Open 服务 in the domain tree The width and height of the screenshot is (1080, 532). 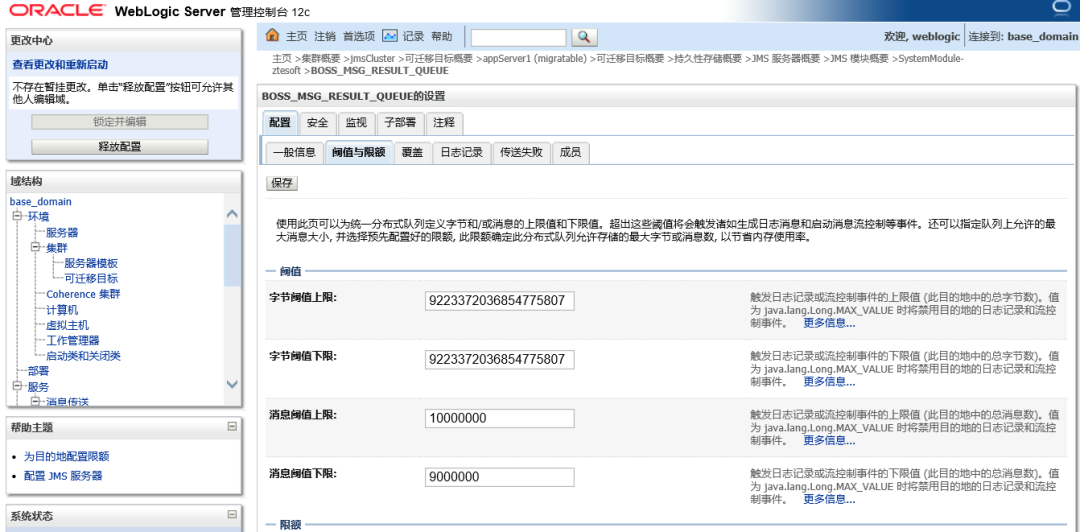(39, 386)
